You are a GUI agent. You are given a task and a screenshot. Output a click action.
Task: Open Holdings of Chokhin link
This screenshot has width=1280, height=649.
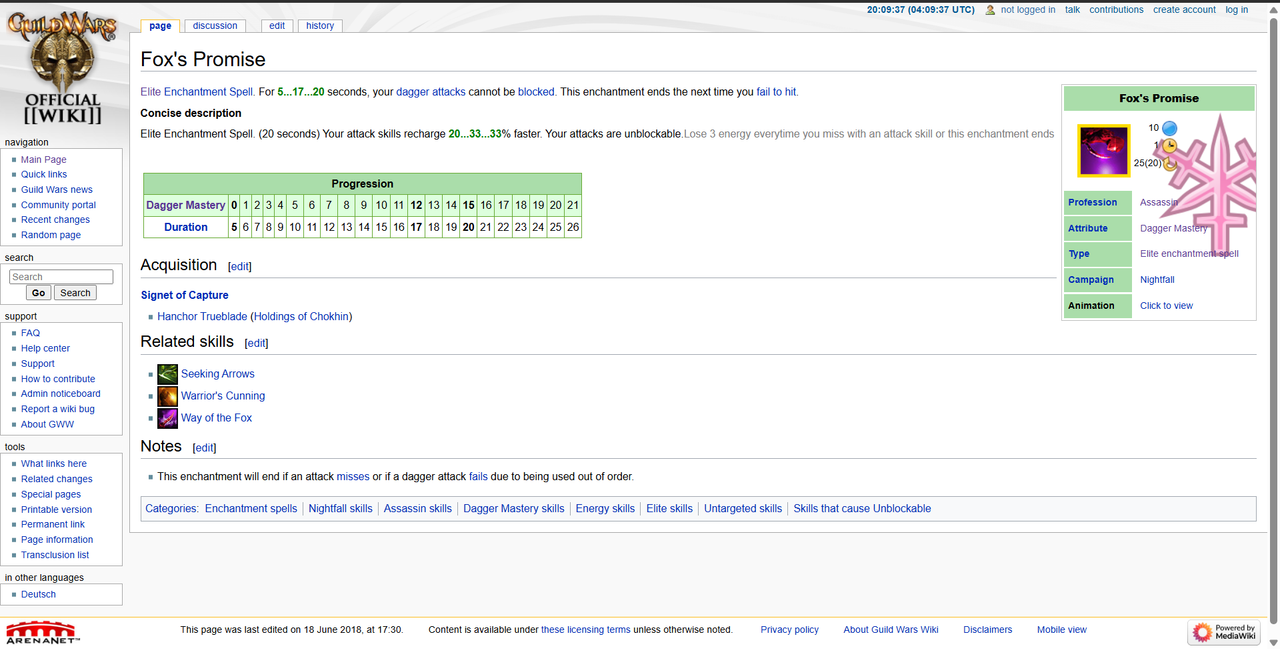coord(300,317)
